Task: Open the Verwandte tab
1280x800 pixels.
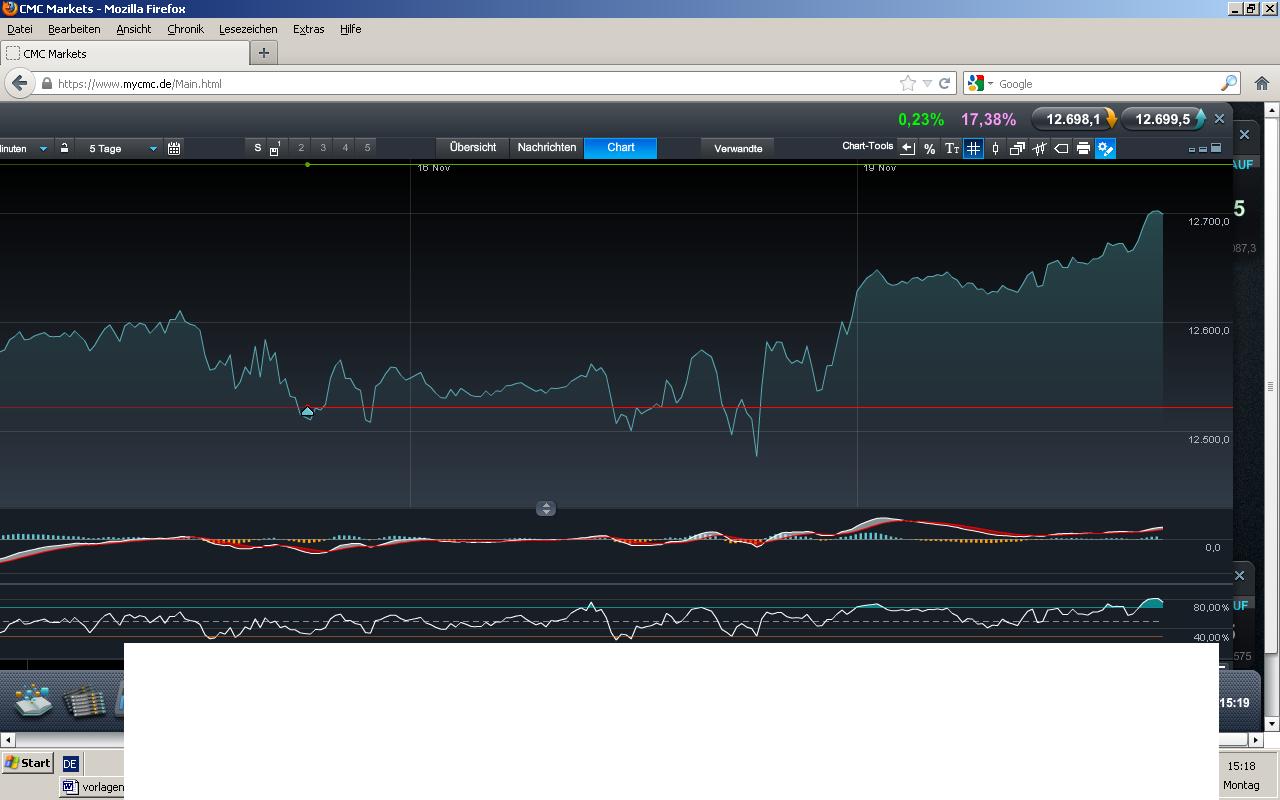Action: [x=738, y=148]
